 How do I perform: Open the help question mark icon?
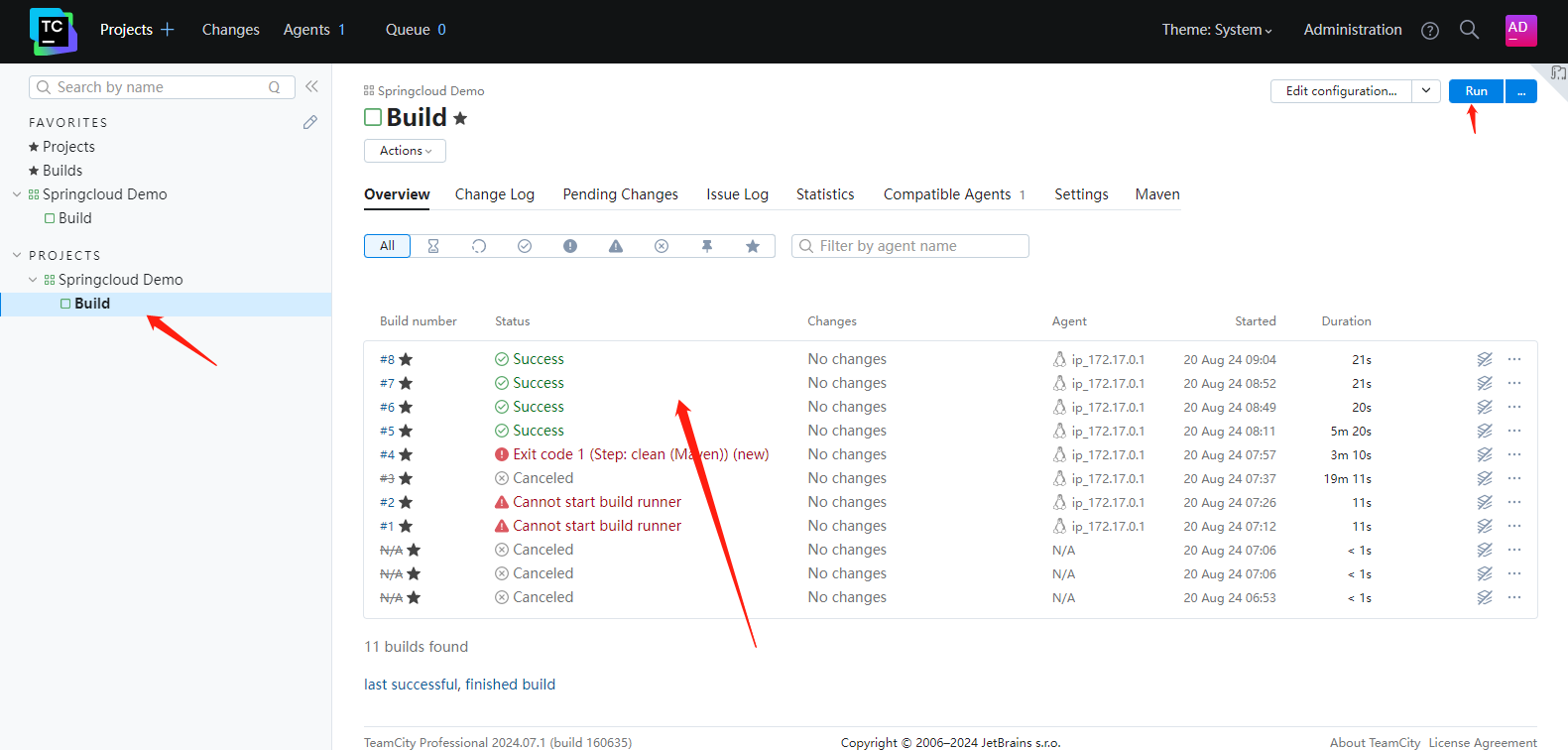point(1430,31)
